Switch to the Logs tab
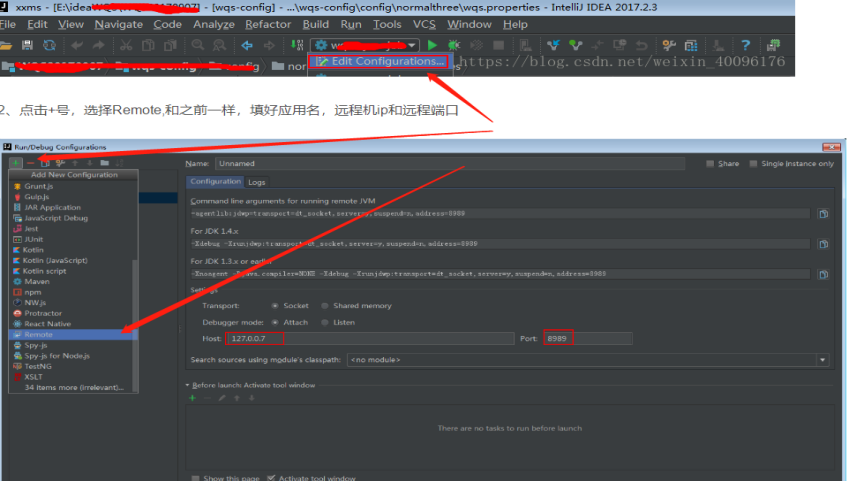This screenshot has width=865, height=481. point(257,182)
